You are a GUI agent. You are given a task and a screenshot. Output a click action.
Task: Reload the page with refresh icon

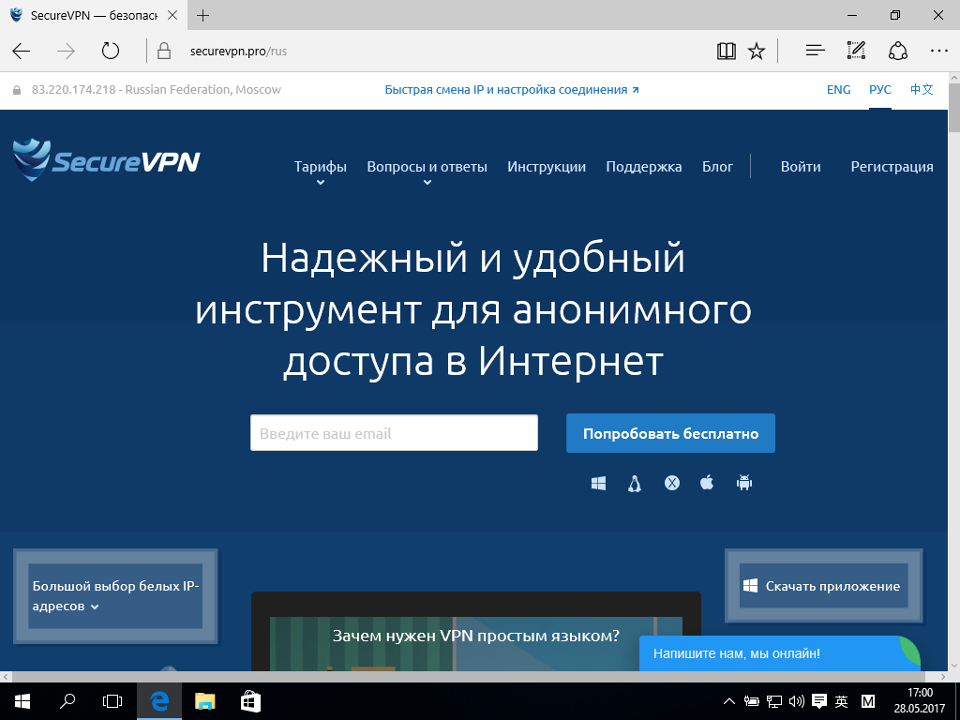[x=110, y=50]
